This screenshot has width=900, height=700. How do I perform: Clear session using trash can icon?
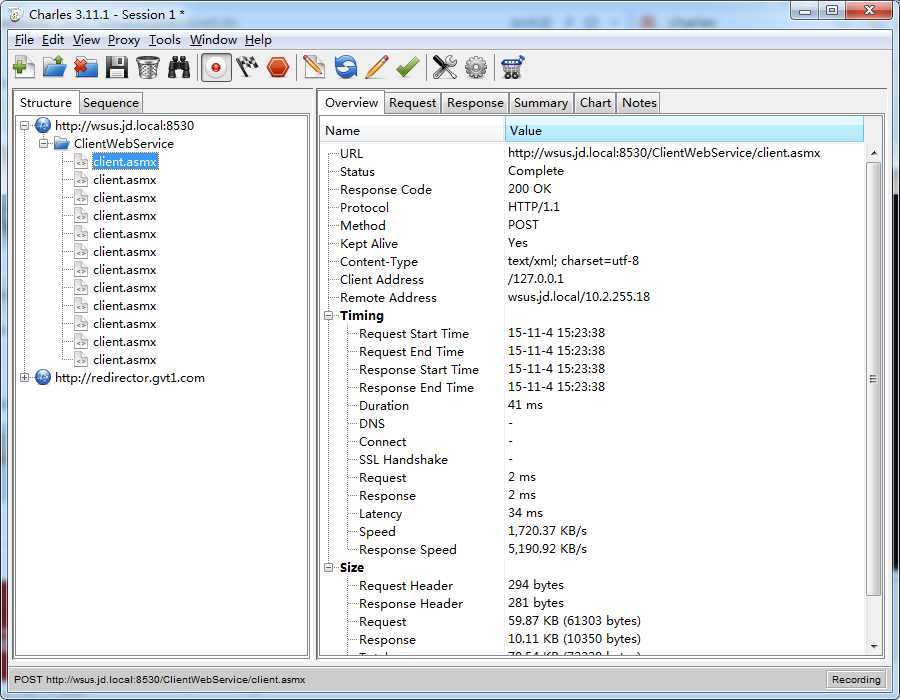click(x=148, y=67)
